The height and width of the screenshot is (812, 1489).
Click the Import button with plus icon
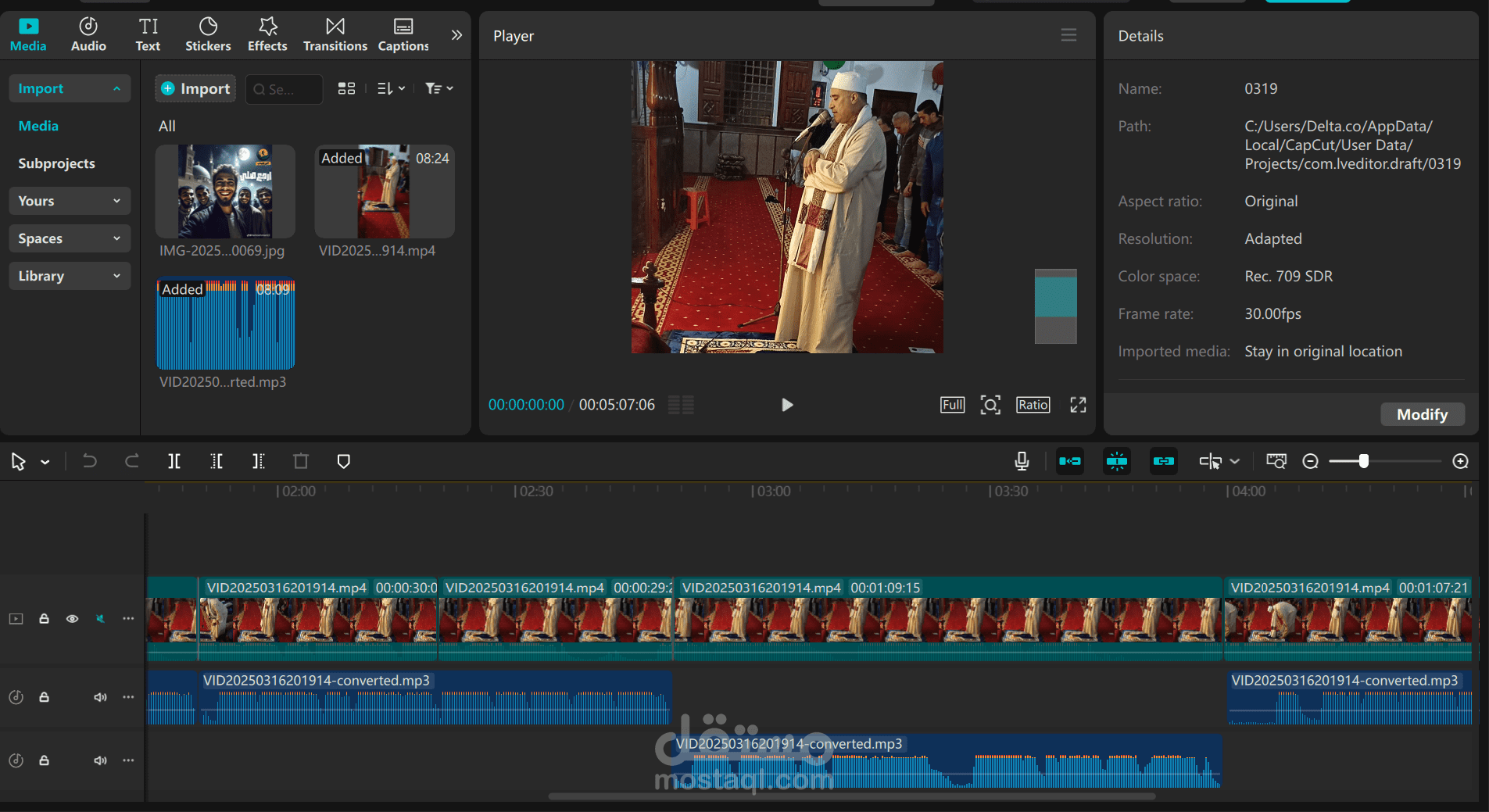(x=195, y=88)
